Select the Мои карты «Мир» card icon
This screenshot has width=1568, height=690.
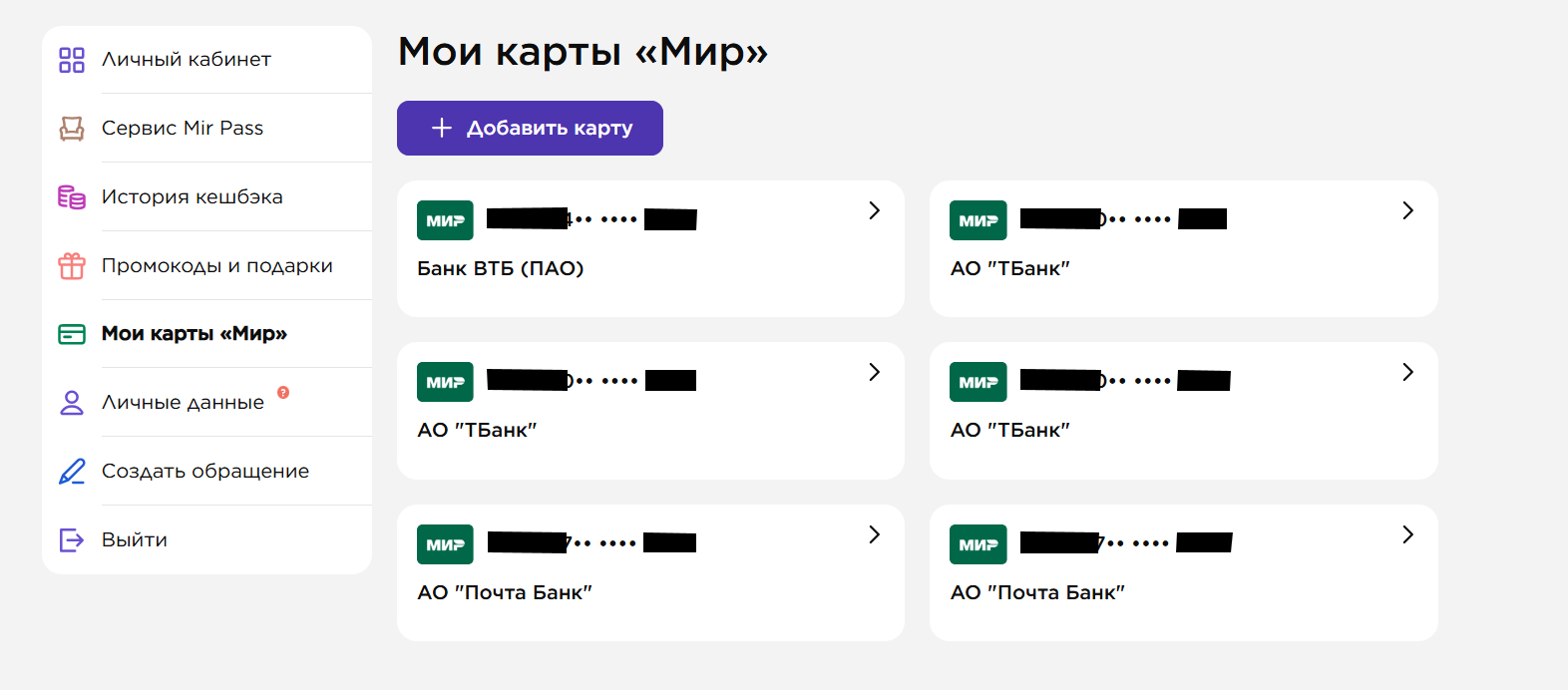coord(70,334)
